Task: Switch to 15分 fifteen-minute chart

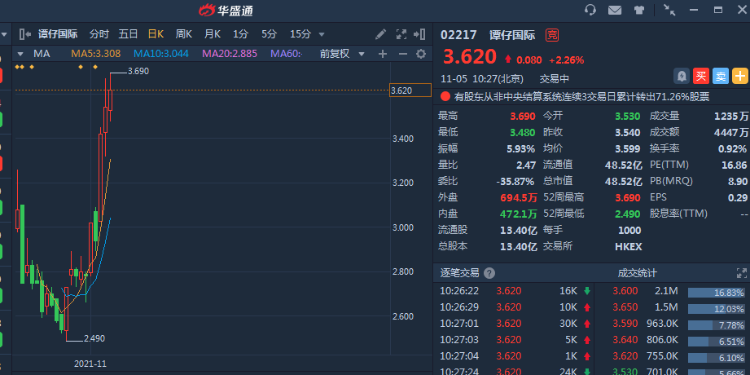Action: coord(300,34)
